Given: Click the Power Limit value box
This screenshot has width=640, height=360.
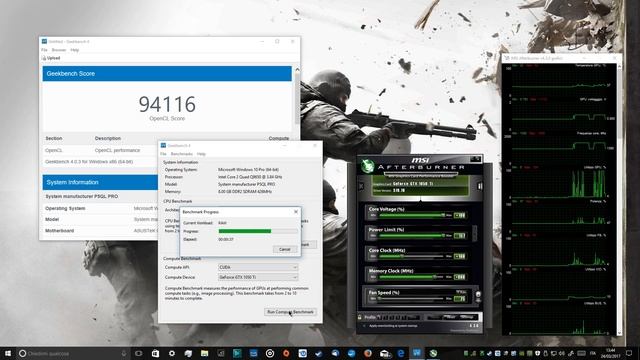Looking at the screenshot, I should [460, 236].
